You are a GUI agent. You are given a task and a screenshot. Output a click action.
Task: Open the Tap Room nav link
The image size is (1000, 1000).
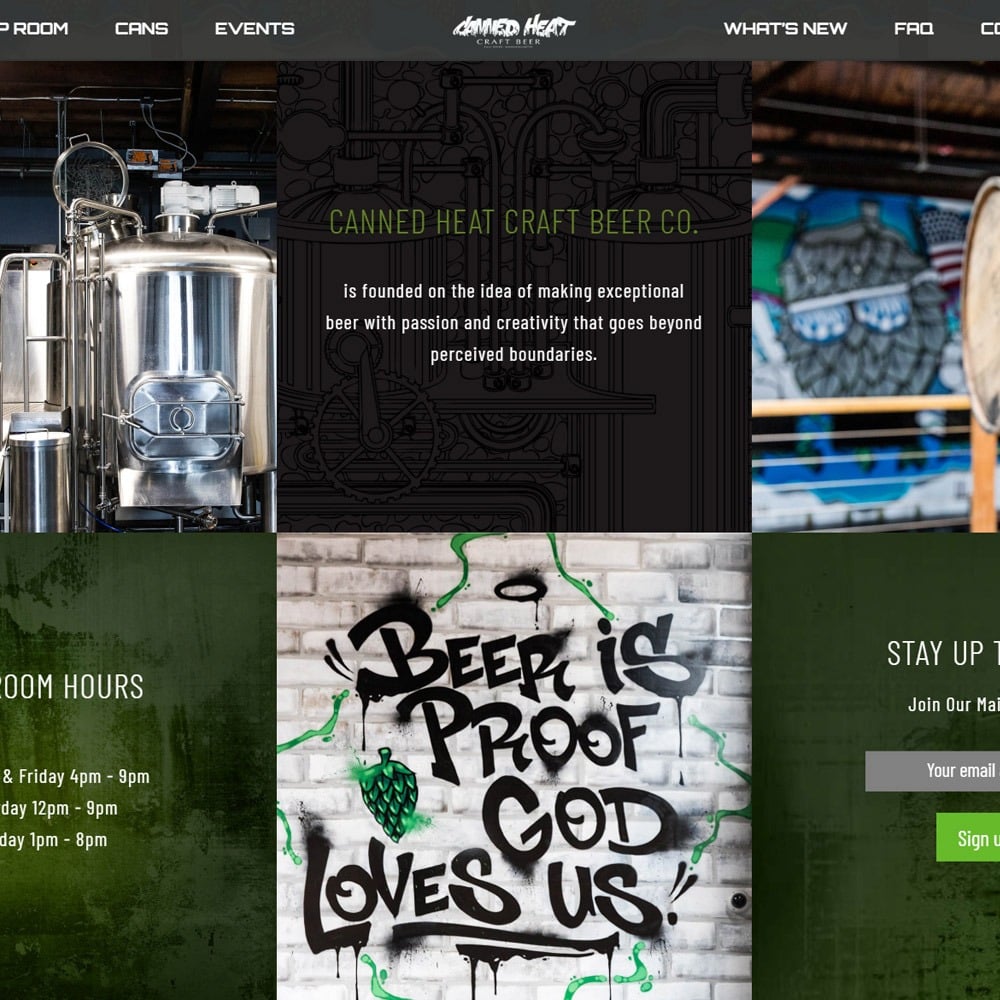coord(34,29)
